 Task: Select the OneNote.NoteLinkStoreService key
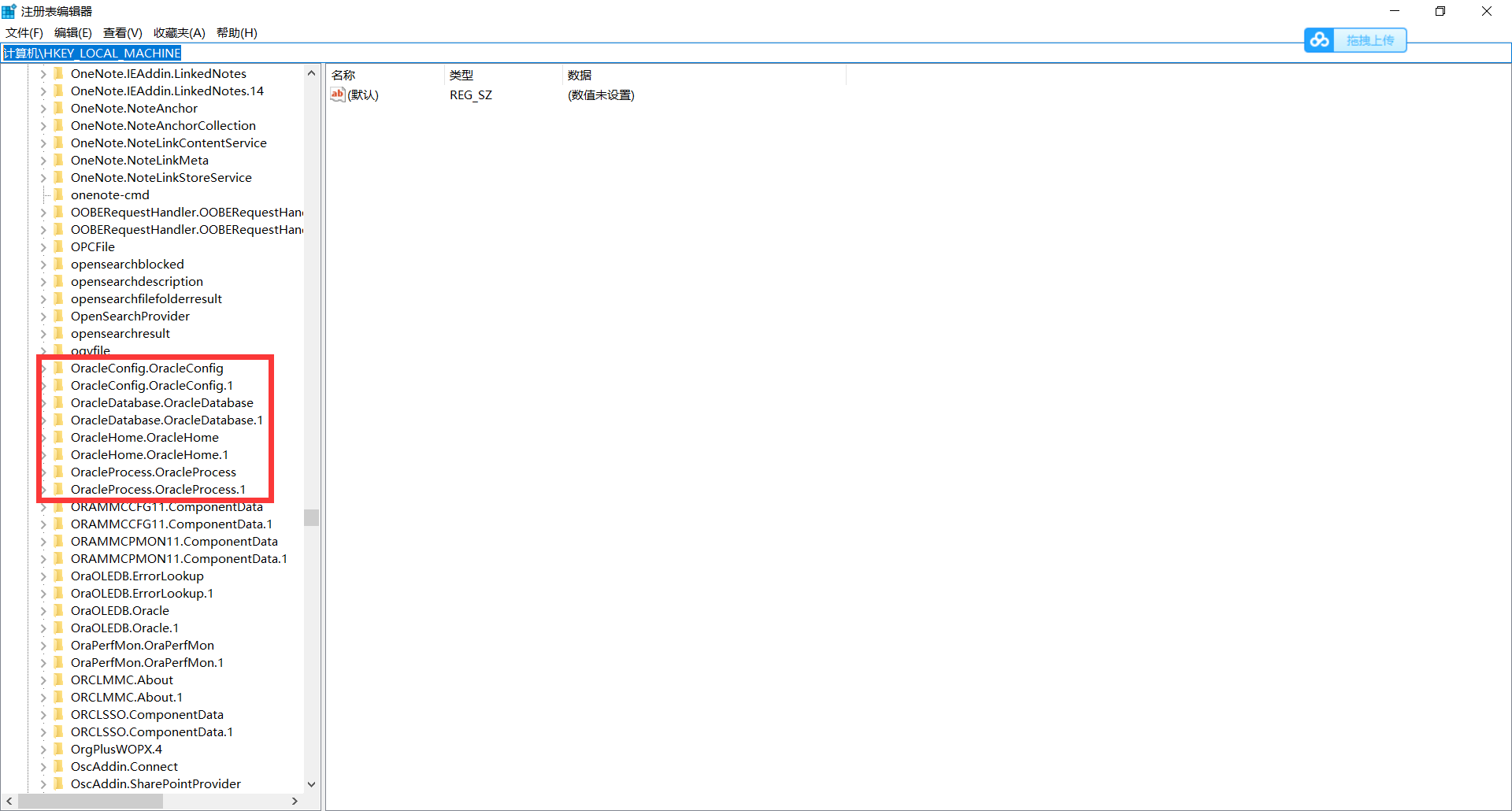coord(161,177)
